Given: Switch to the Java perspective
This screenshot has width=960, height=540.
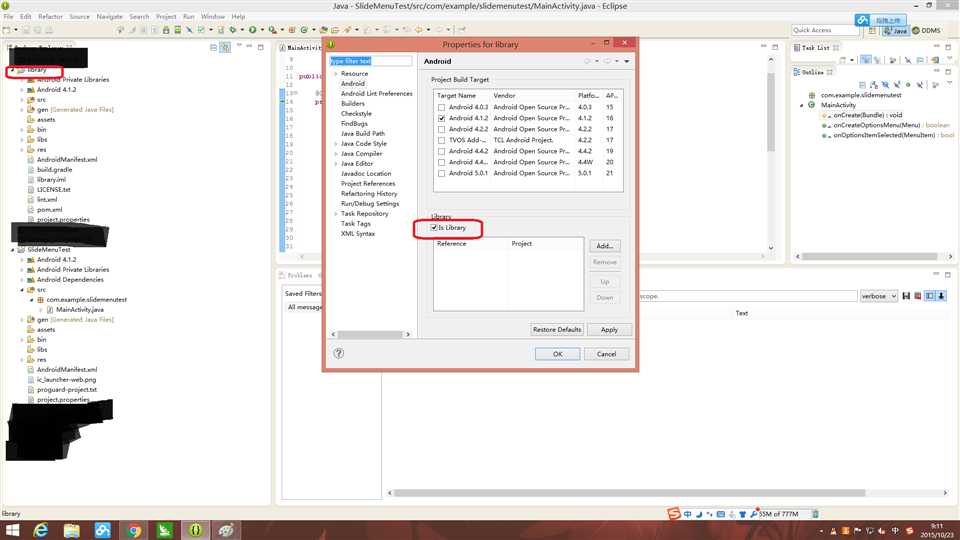Looking at the screenshot, I should [895, 31].
